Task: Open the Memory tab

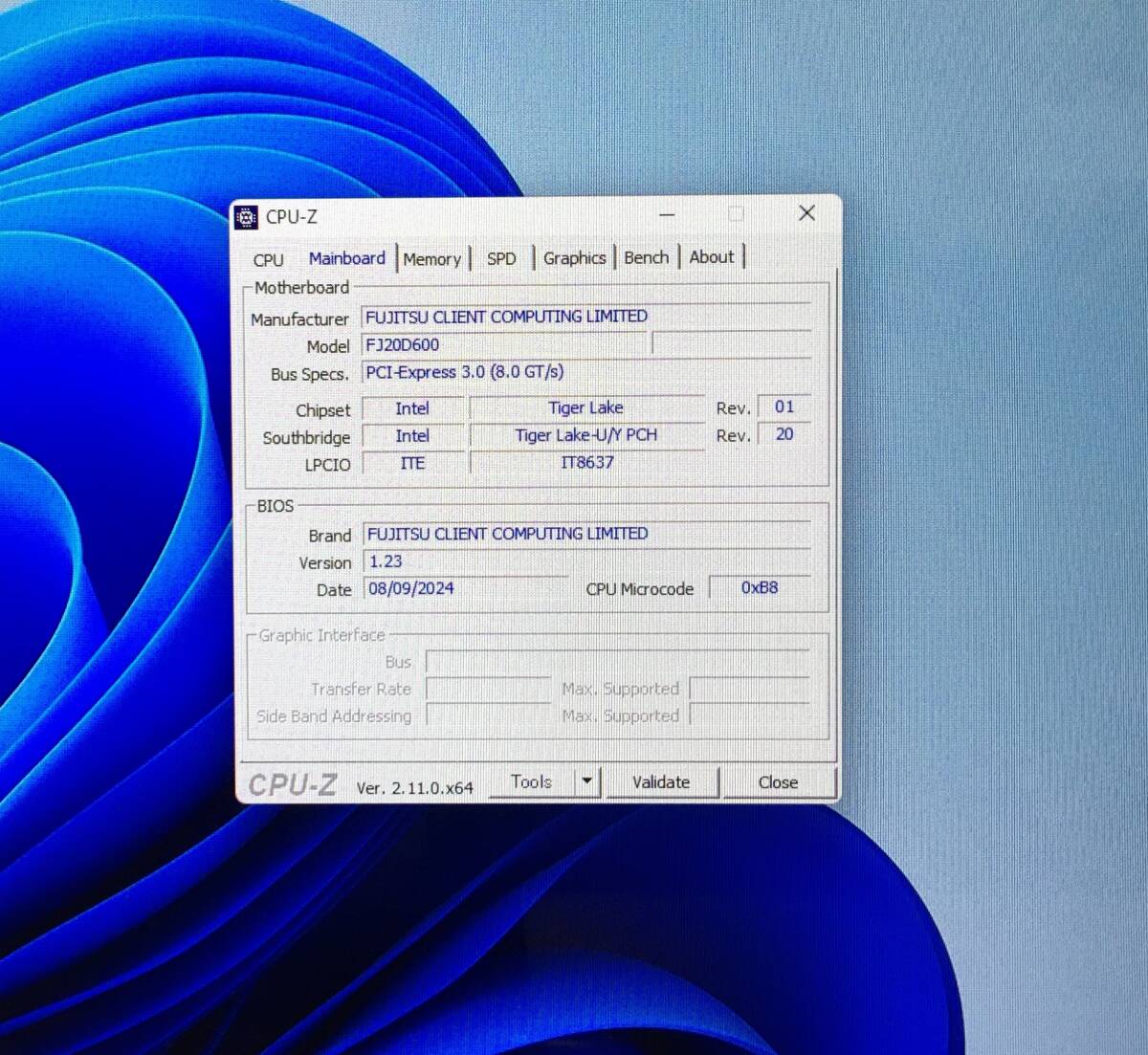Action: click(431, 259)
